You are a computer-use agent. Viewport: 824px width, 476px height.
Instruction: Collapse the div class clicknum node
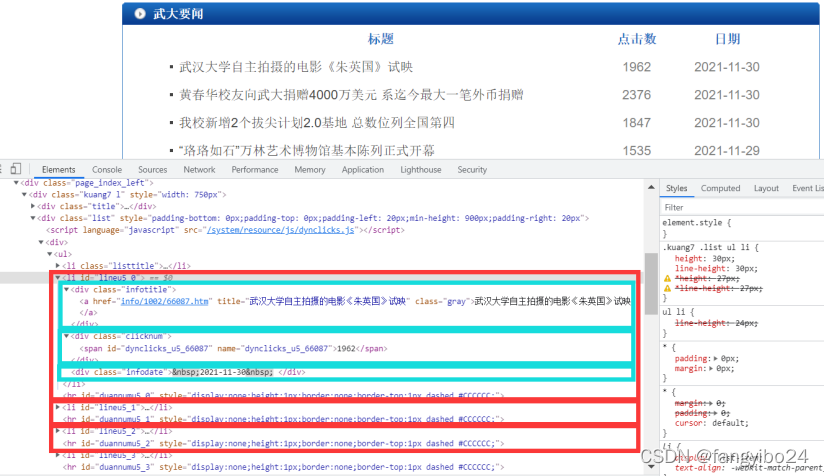(66, 336)
